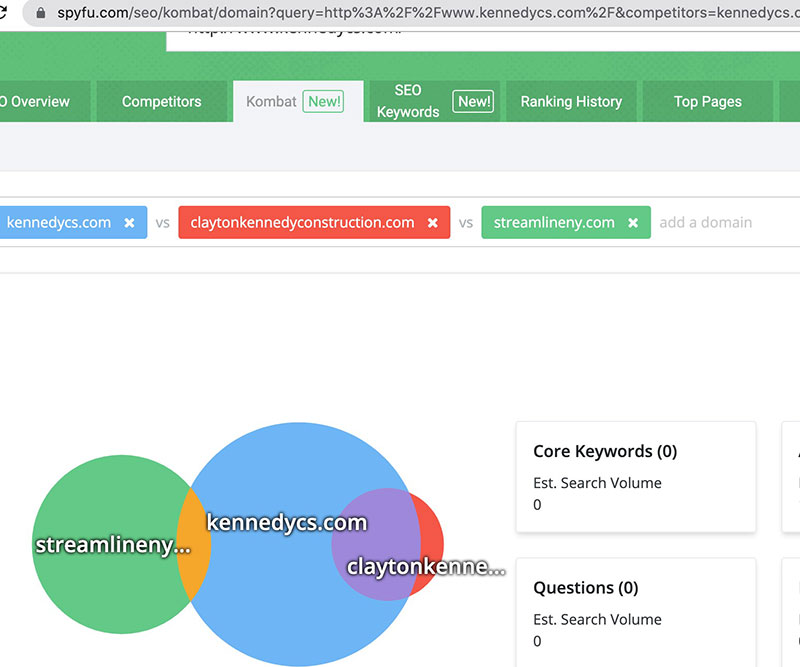Click Est. Search Volume under Core Keywords
Image resolution: width=800 pixels, height=667 pixels.
(x=597, y=483)
